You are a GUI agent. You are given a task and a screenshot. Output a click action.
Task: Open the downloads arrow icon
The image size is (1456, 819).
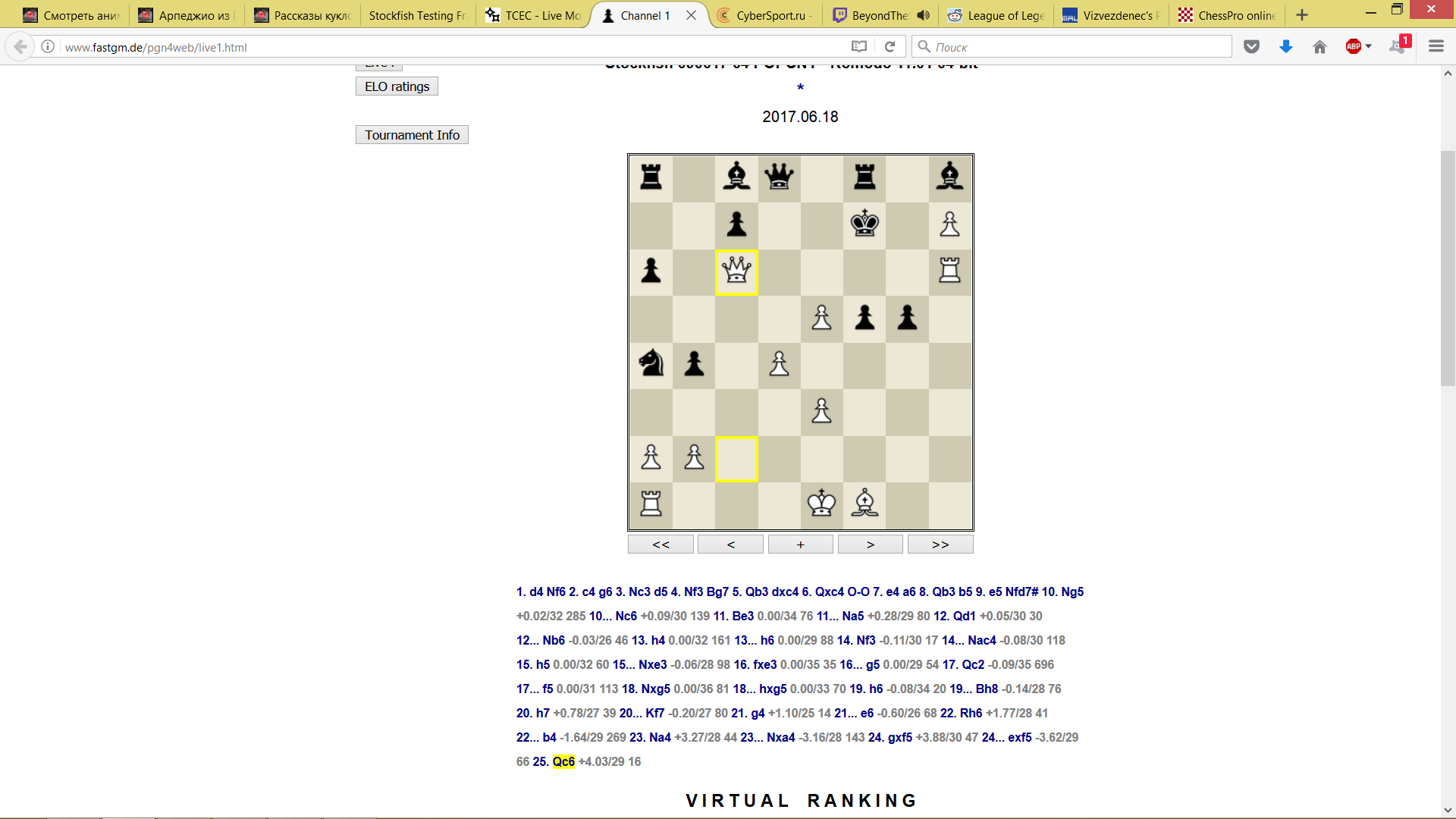[1286, 47]
